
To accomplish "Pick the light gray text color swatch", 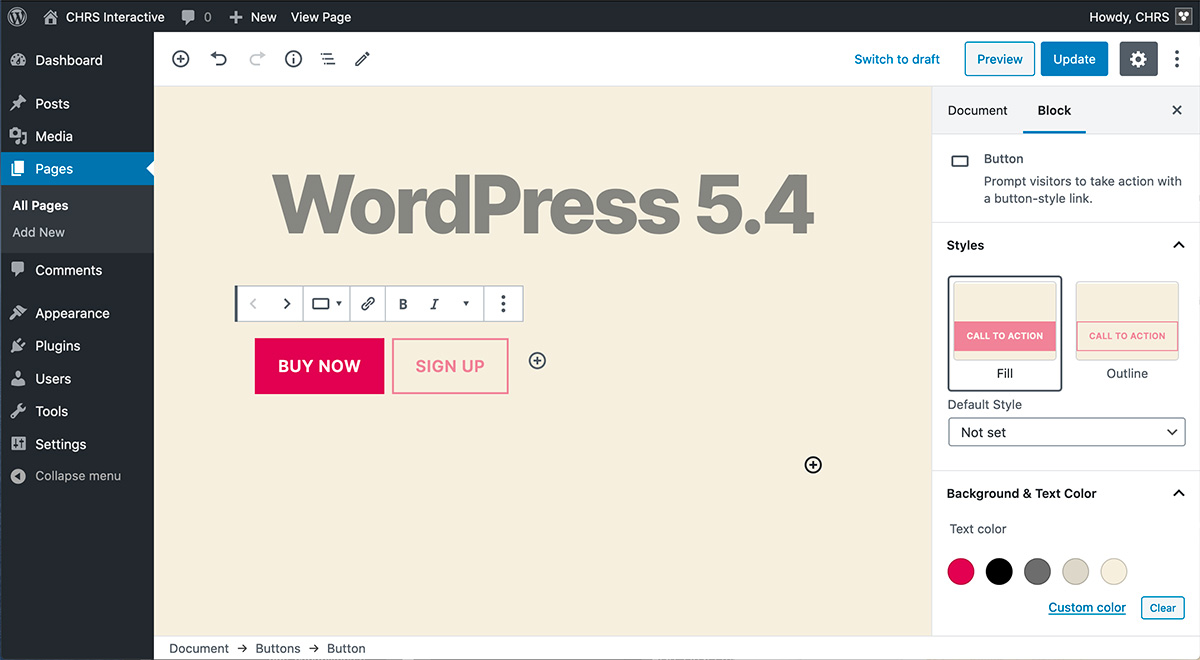I will (x=1076, y=572).
